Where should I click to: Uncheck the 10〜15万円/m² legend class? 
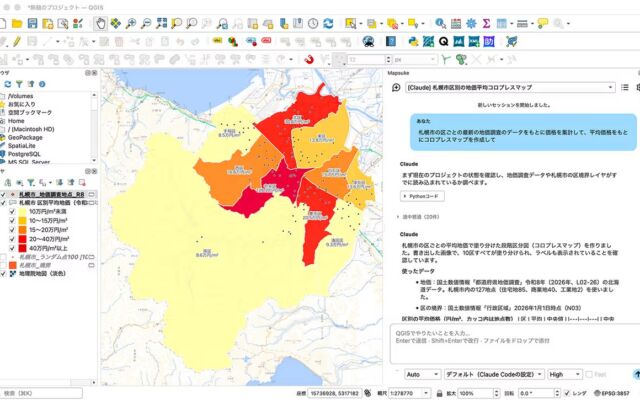pos(12,220)
